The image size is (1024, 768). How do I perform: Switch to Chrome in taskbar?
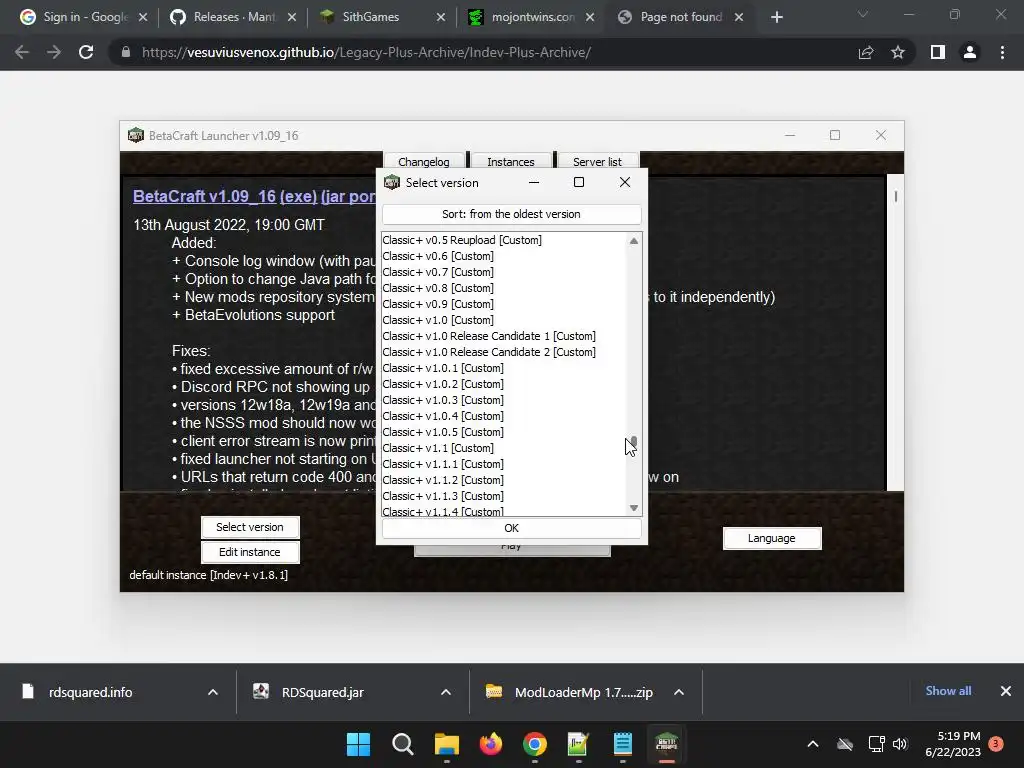click(x=534, y=744)
